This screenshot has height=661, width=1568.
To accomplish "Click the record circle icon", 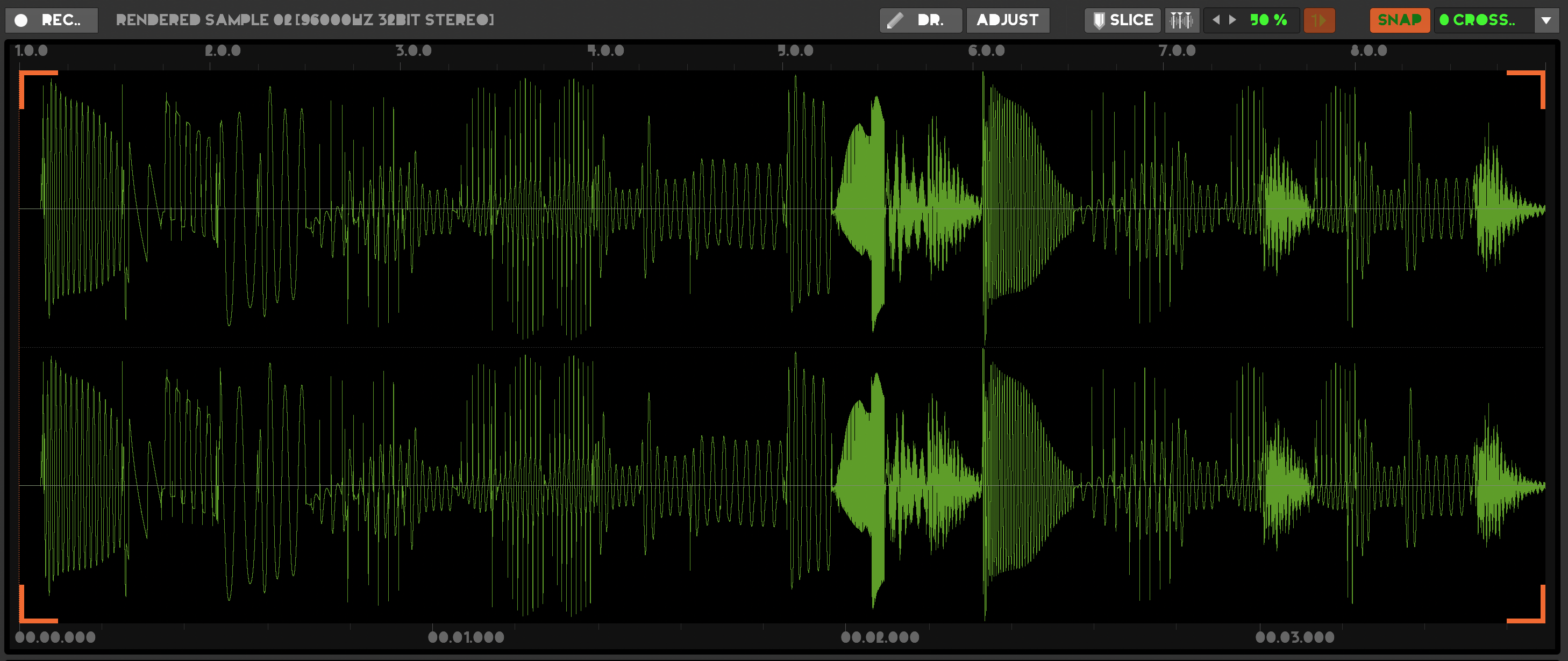I will (22, 20).
